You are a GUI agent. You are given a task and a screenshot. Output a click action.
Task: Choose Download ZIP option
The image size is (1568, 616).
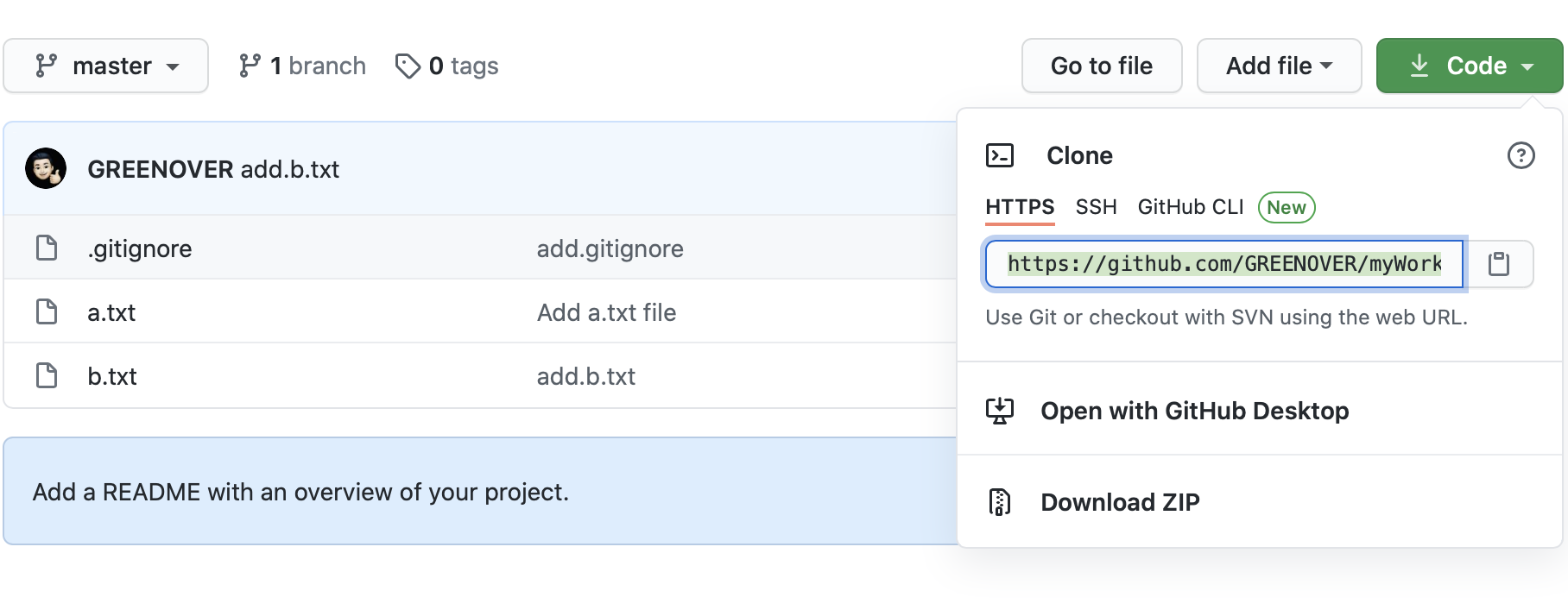[1120, 502]
